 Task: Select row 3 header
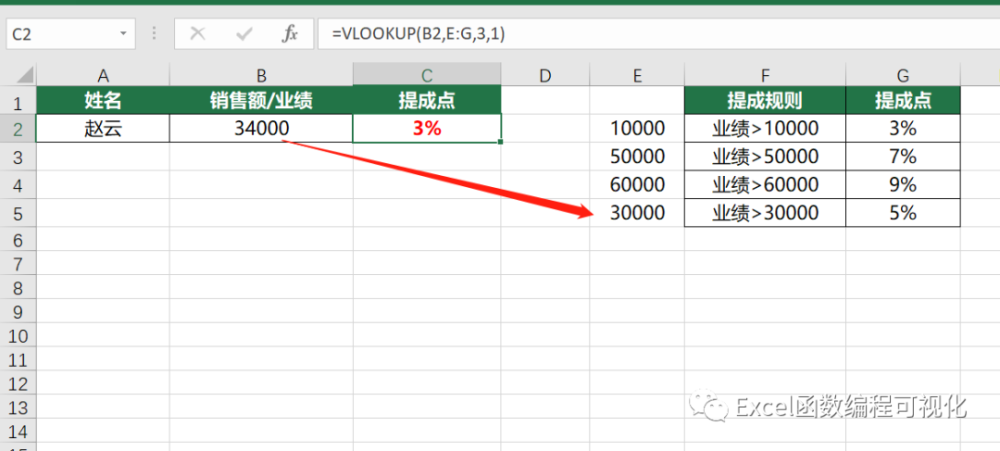click(x=18, y=157)
